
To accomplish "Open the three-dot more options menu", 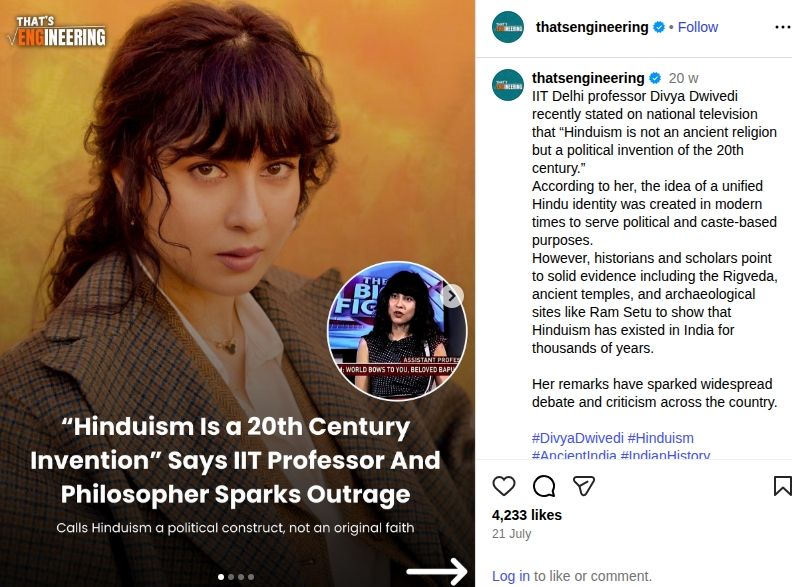I will click(x=782, y=27).
